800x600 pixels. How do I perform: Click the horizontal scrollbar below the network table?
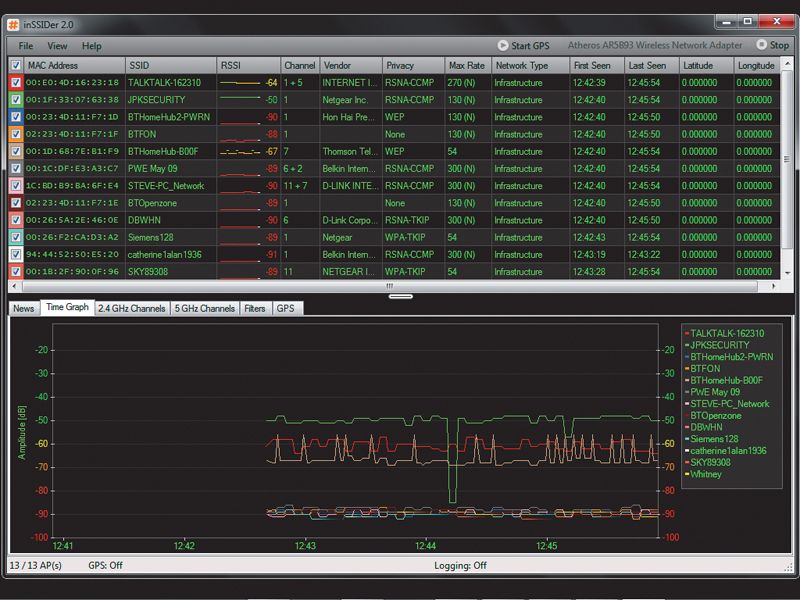pos(390,287)
